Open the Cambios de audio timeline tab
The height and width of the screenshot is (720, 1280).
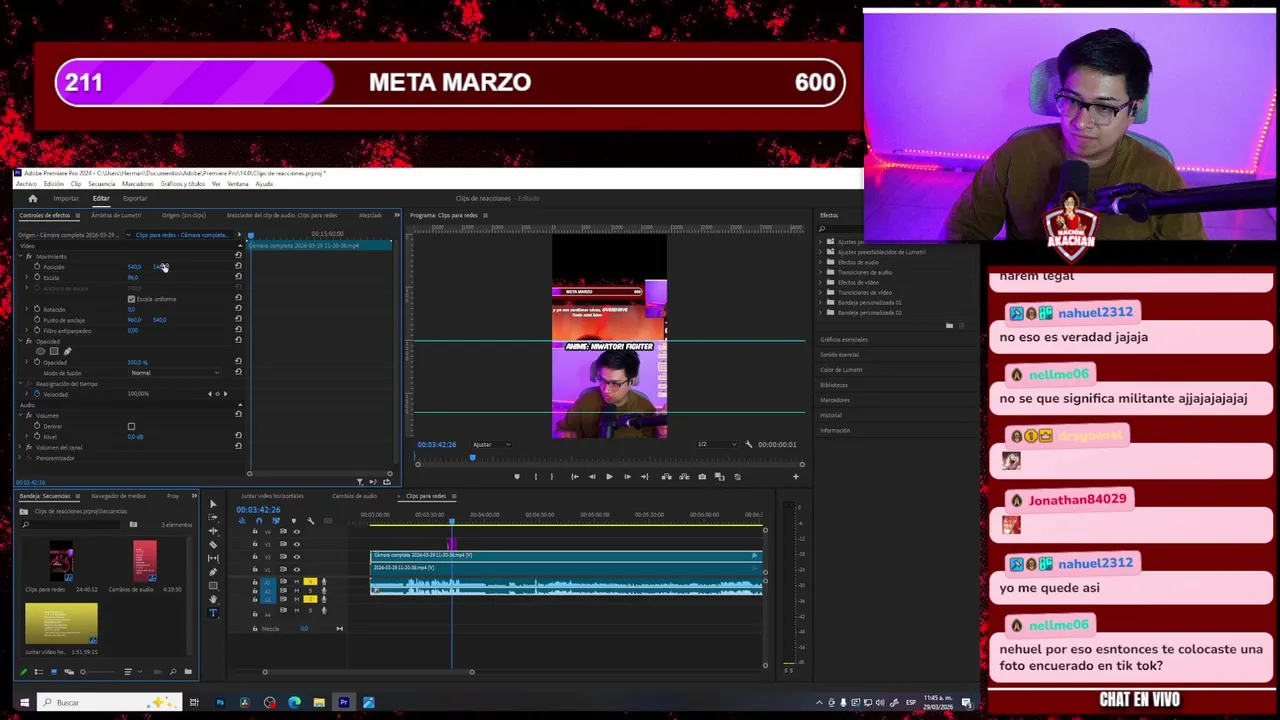click(x=355, y=496)
